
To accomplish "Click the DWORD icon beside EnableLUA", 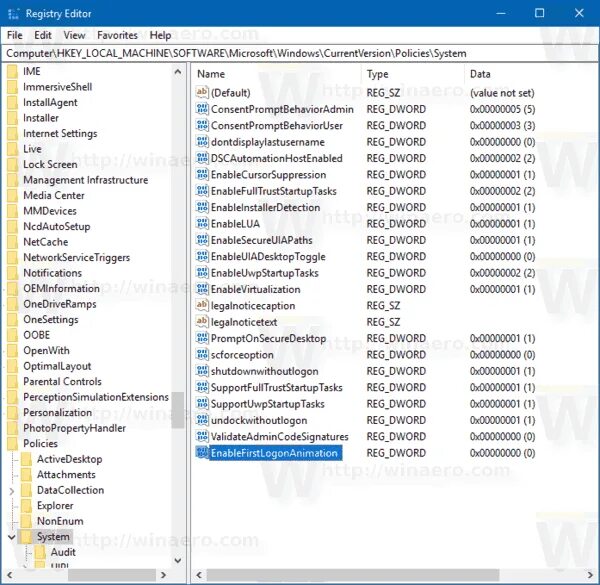I will [x=202, y=223].
